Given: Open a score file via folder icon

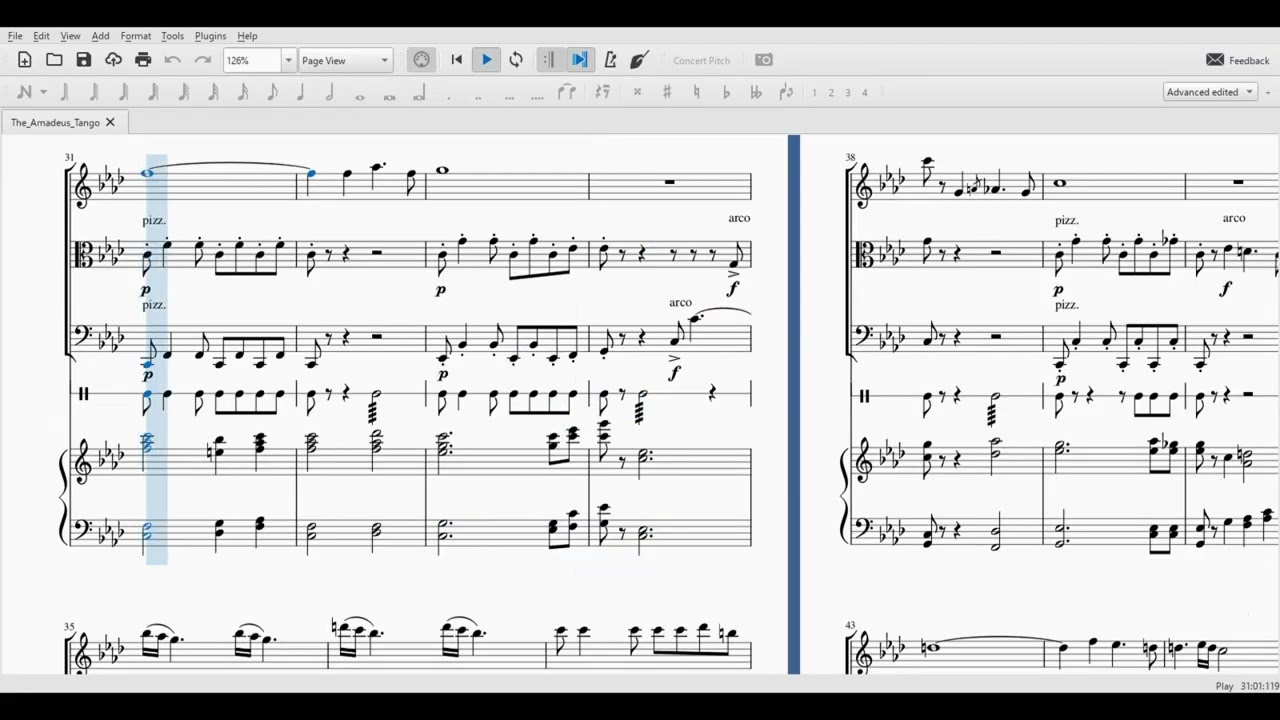Looking at the screenshot, I should pyautogui.click(x=54, y=60).
